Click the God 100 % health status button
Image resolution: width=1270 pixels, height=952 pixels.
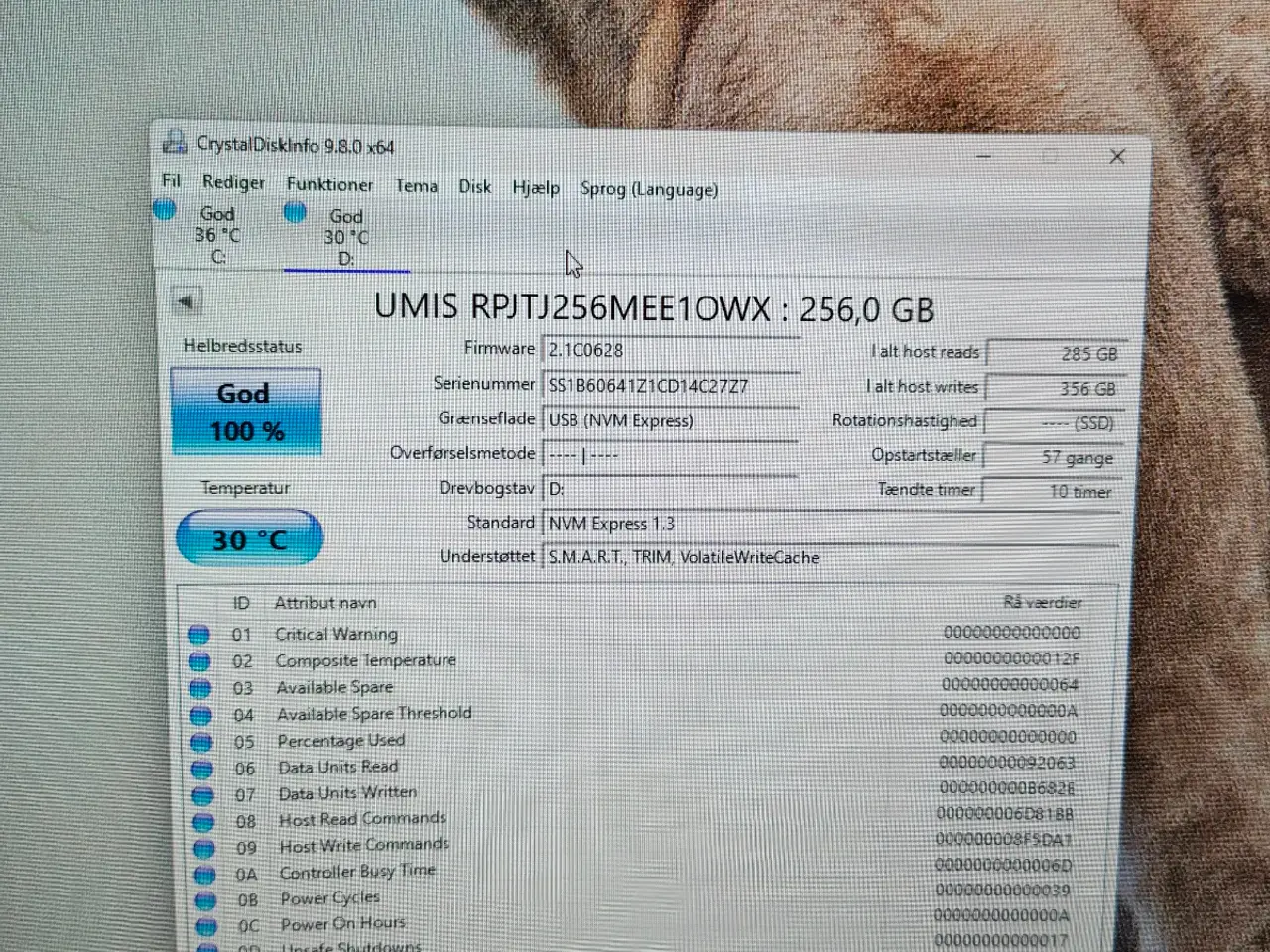coord(246,412)
